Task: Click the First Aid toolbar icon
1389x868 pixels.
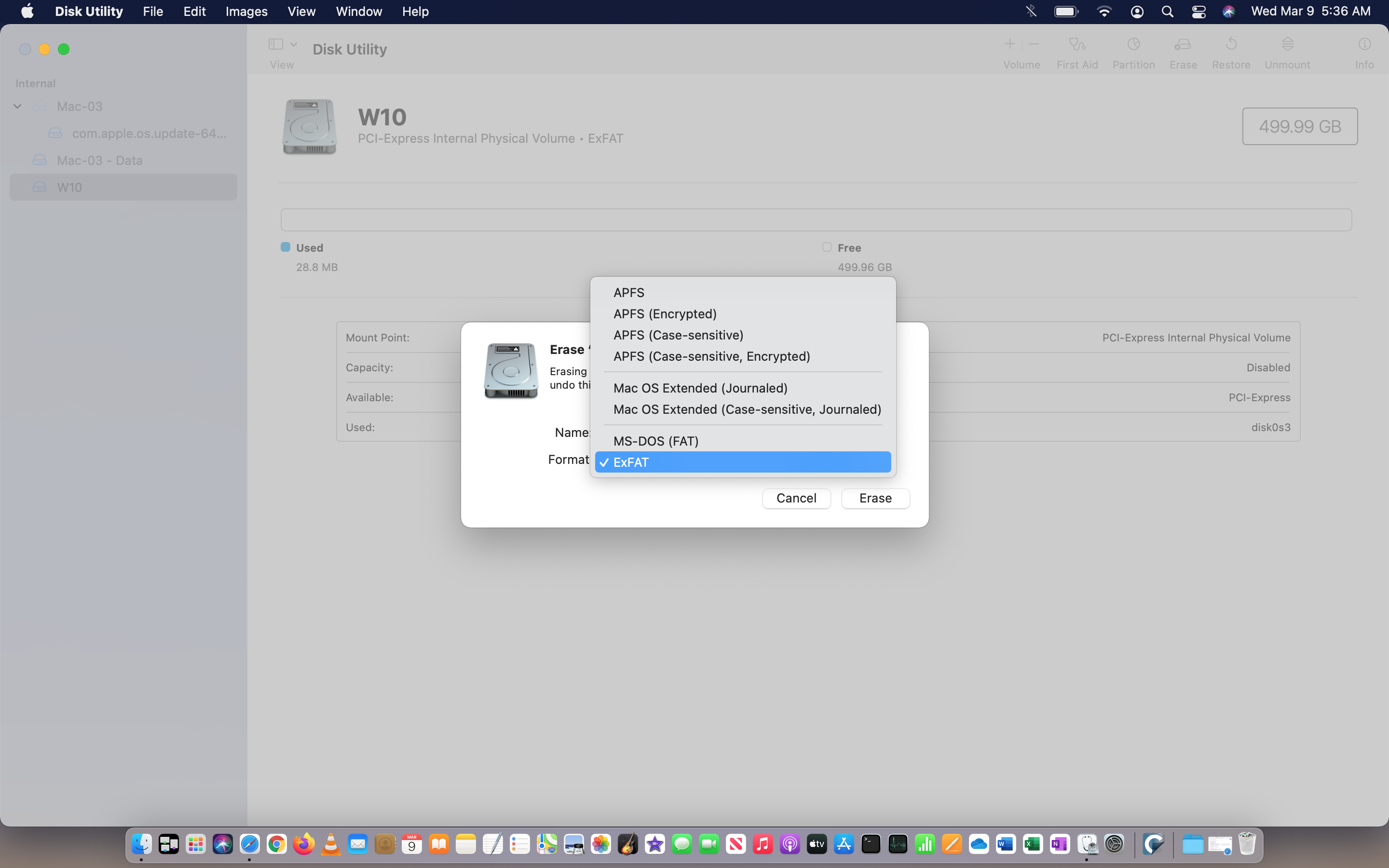Action: point(1077,45)
